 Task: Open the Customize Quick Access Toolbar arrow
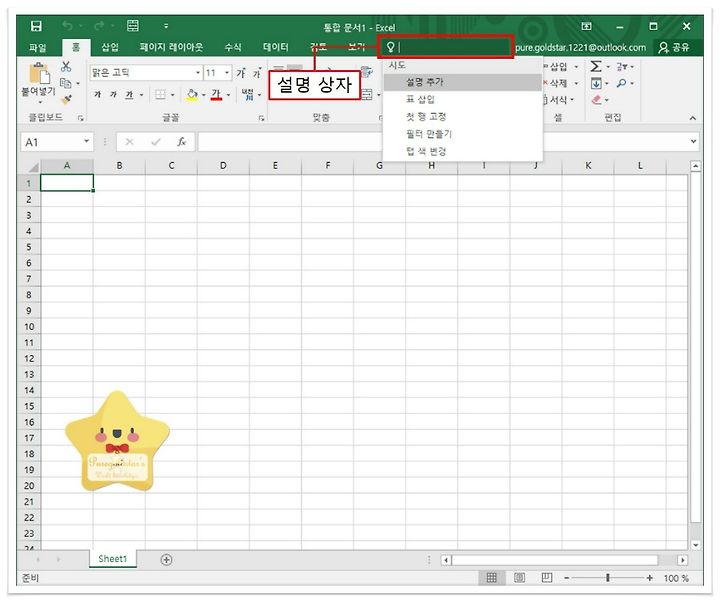tap(166, 26)
